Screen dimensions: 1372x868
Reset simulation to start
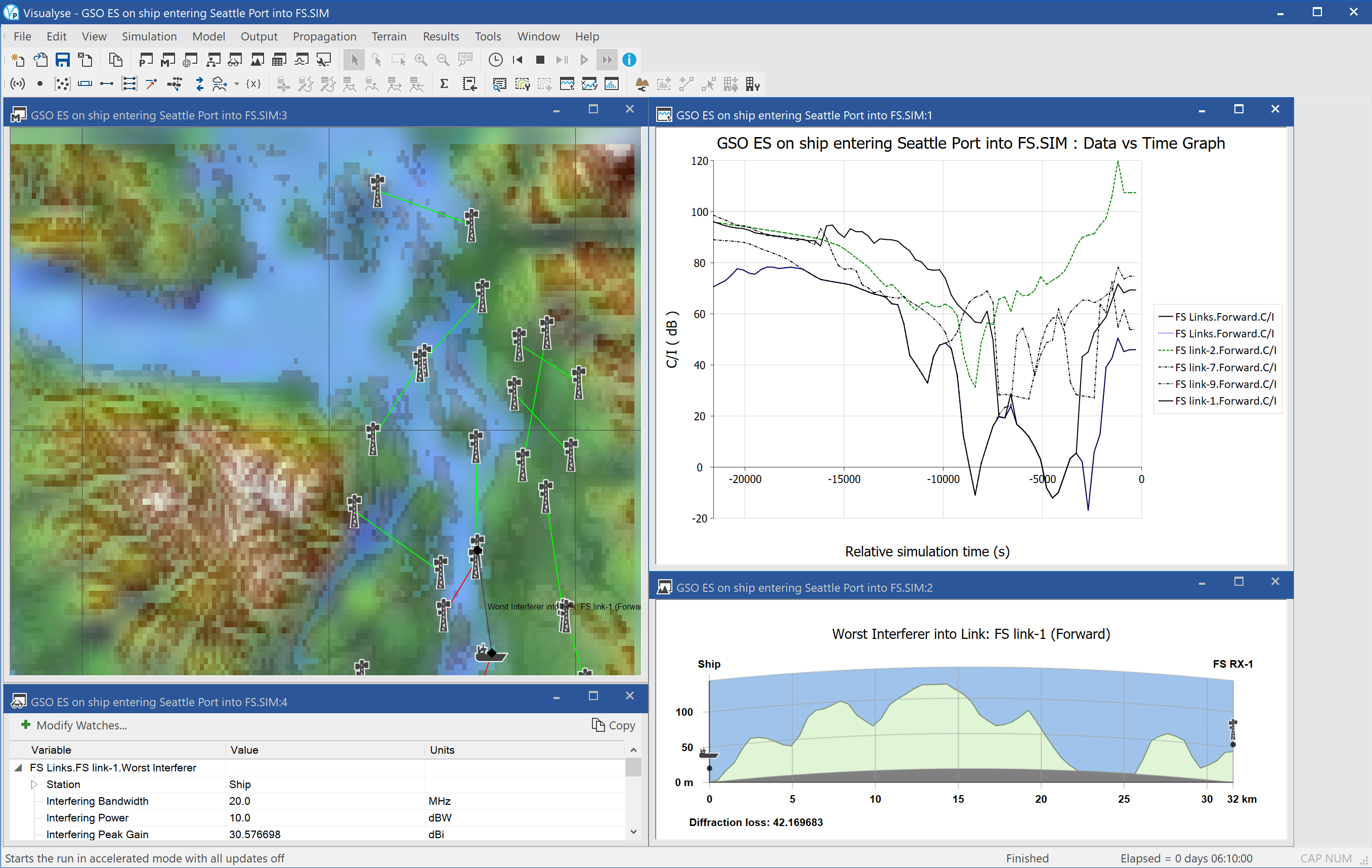click(518, 60)
